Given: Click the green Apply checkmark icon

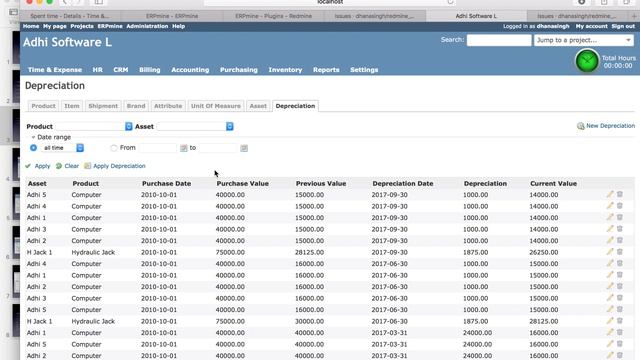Looking at the screenshot, I should coord(28,166).
